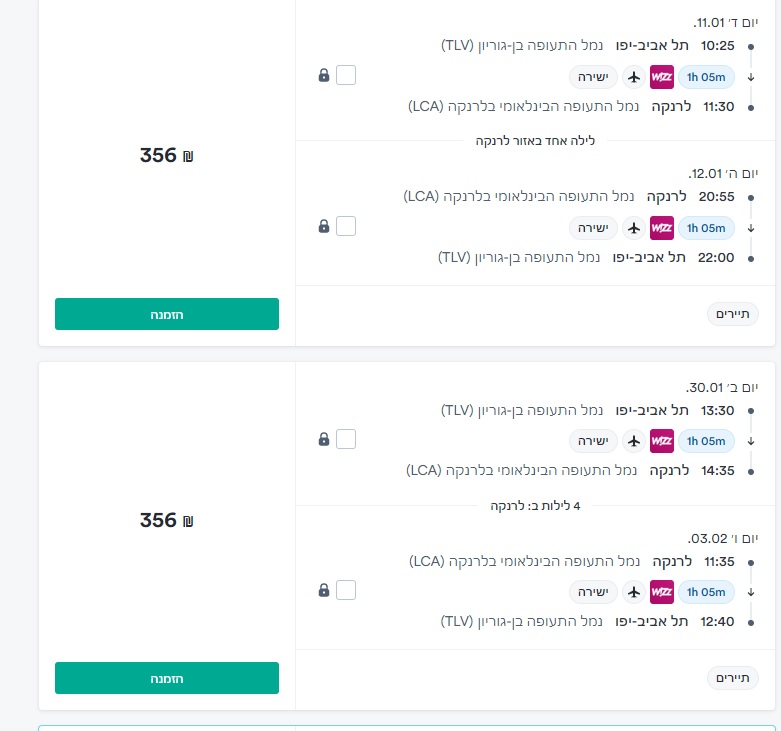Click the lock icon beside 11:35 return flight
This screenshot has height=731, width=781.
pyautogui.click(x=323, y=590)
